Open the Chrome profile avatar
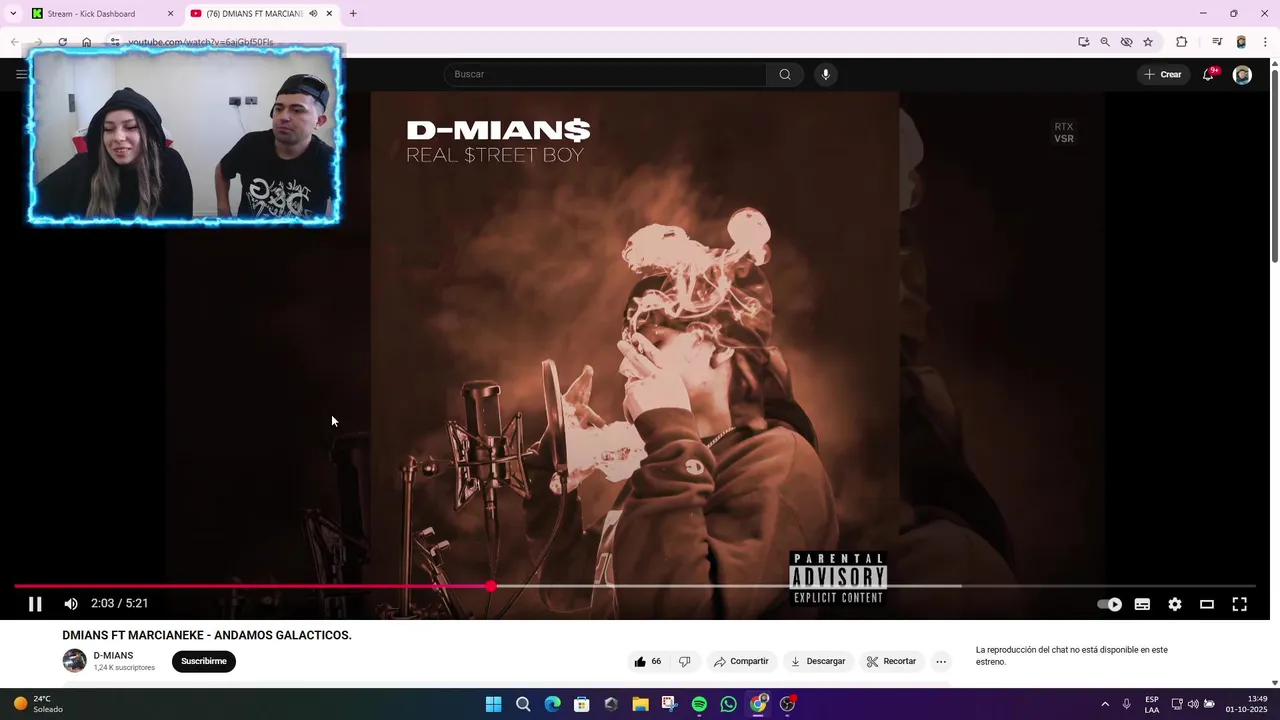This screenshot has height=720, width=1280. [x=1241, y=42]
